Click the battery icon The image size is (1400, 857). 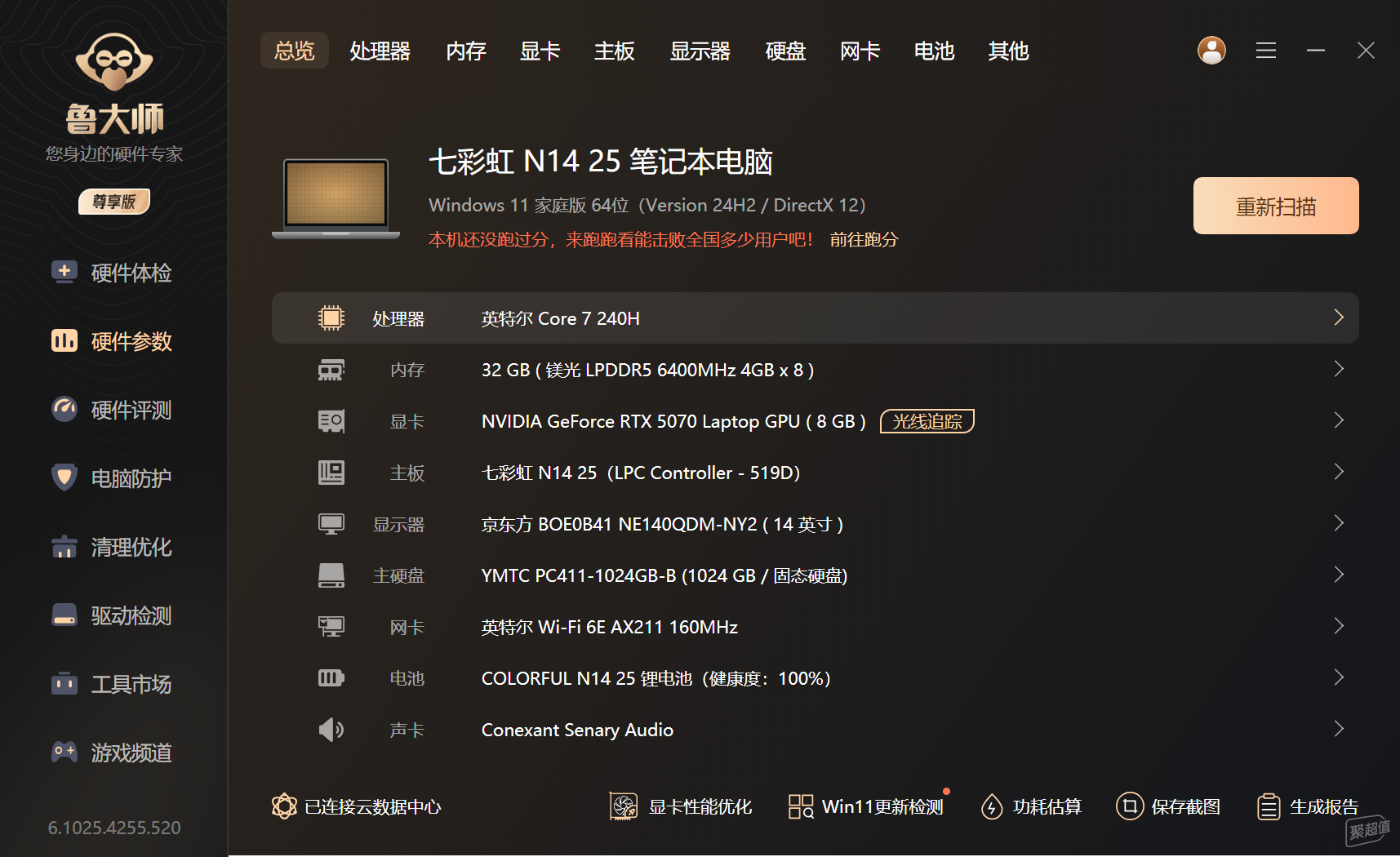click(331, 678)
